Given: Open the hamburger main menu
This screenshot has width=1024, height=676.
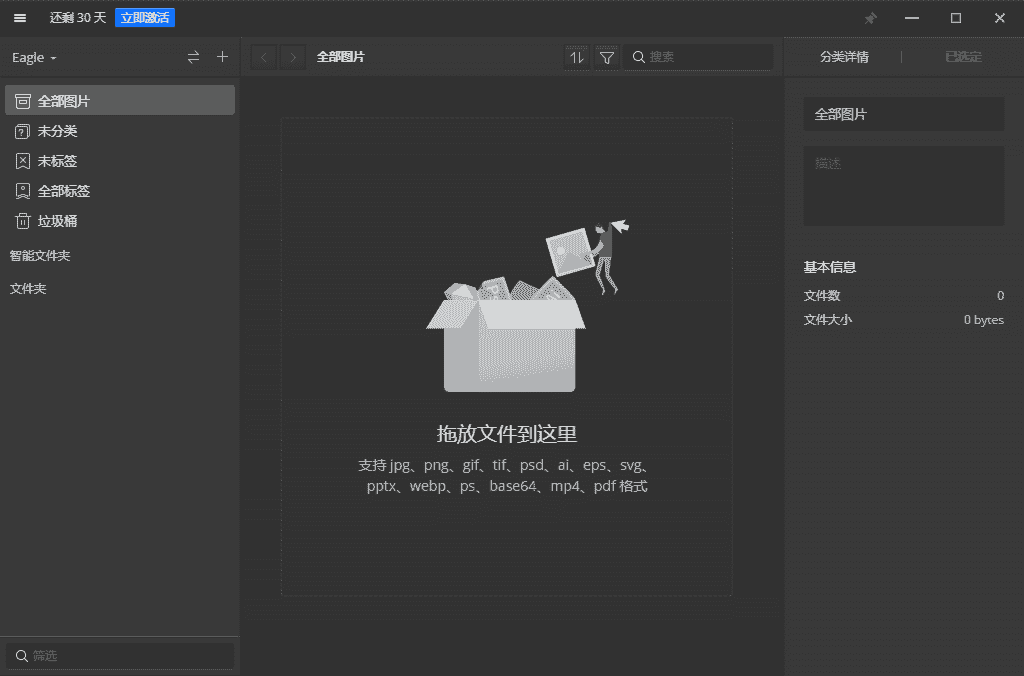Looking at the screenshot, I should [x=20, y=18].
